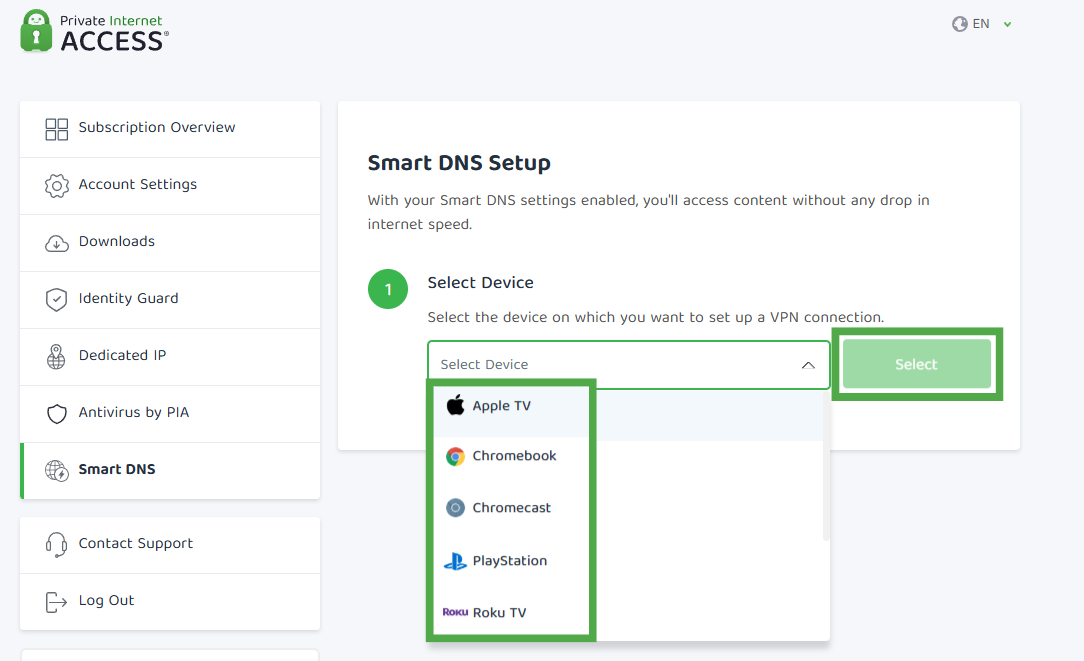The image size is (1084, 661).
Task: Click the Select Device step title
Action: [x=480, y=283]
